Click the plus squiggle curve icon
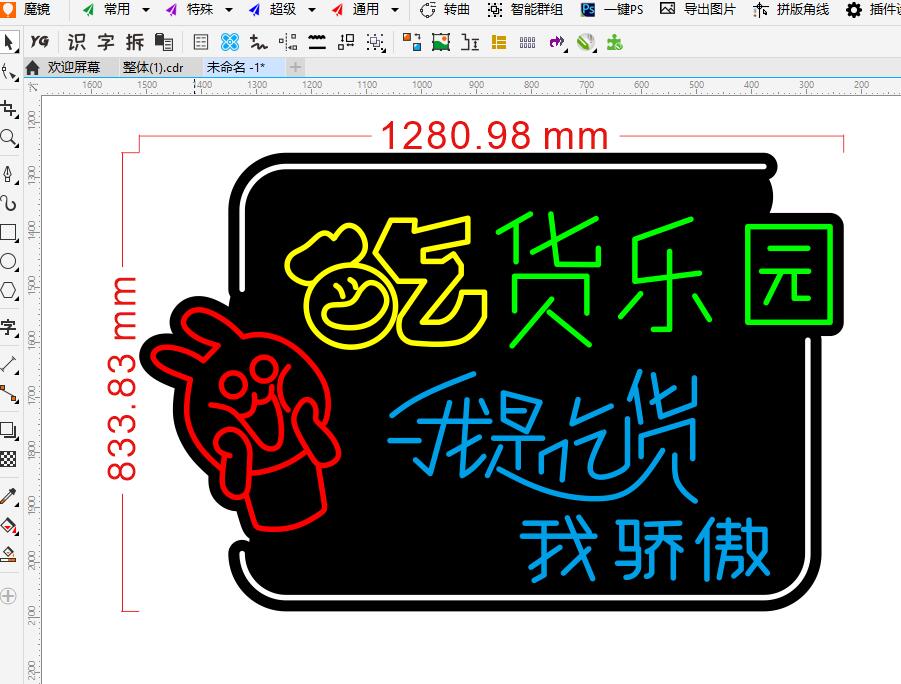Screen dimensions: 901x684 (259, 42)
